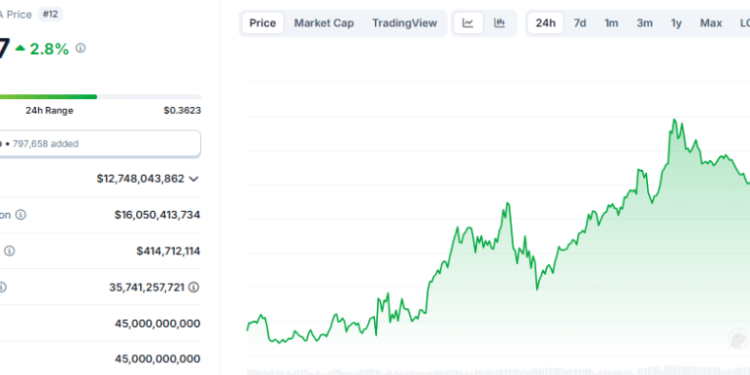The height and width of the screenshot is (375, 750).
Task: Select the 3m time range
Action: click(645, 23)
